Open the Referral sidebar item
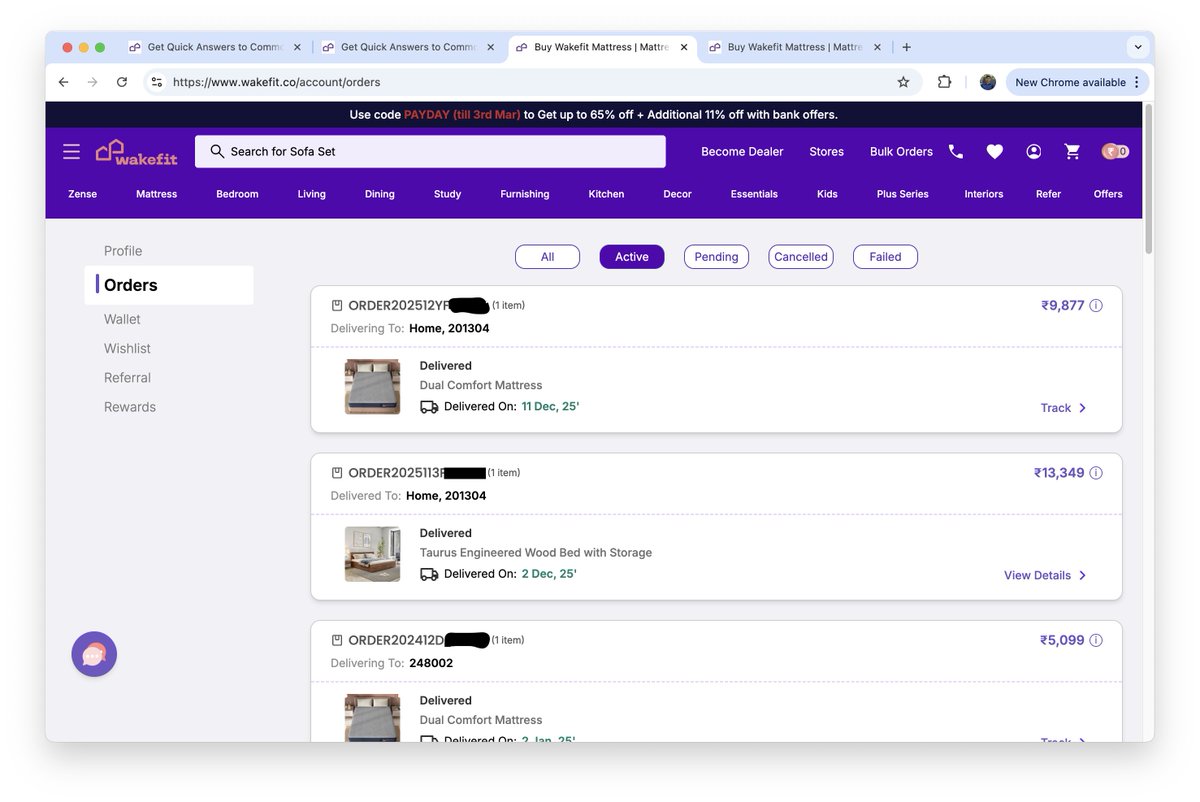 (127, 378)
